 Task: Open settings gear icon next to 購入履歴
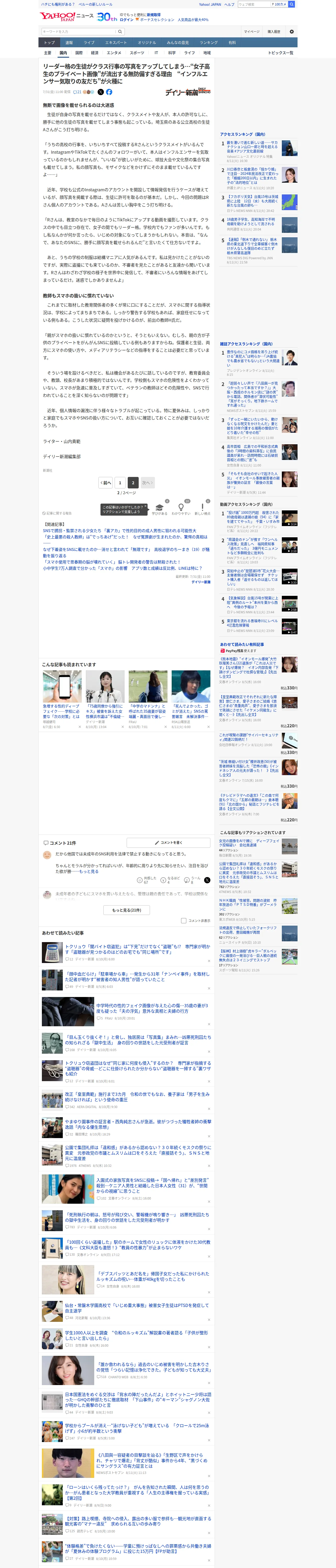click(x=292, y=31)
